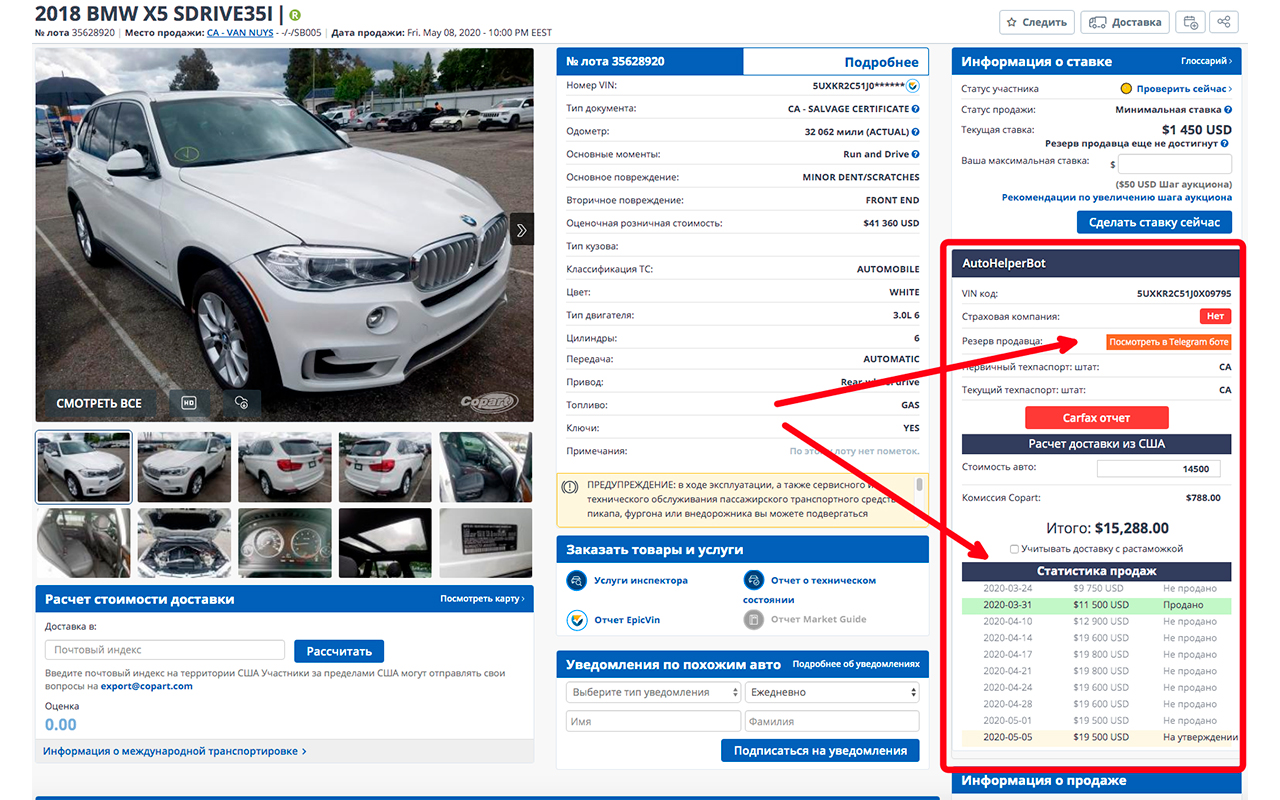Click the download images icon on photo
This screenshot has width=1280, height=800.
coord(241,403)
